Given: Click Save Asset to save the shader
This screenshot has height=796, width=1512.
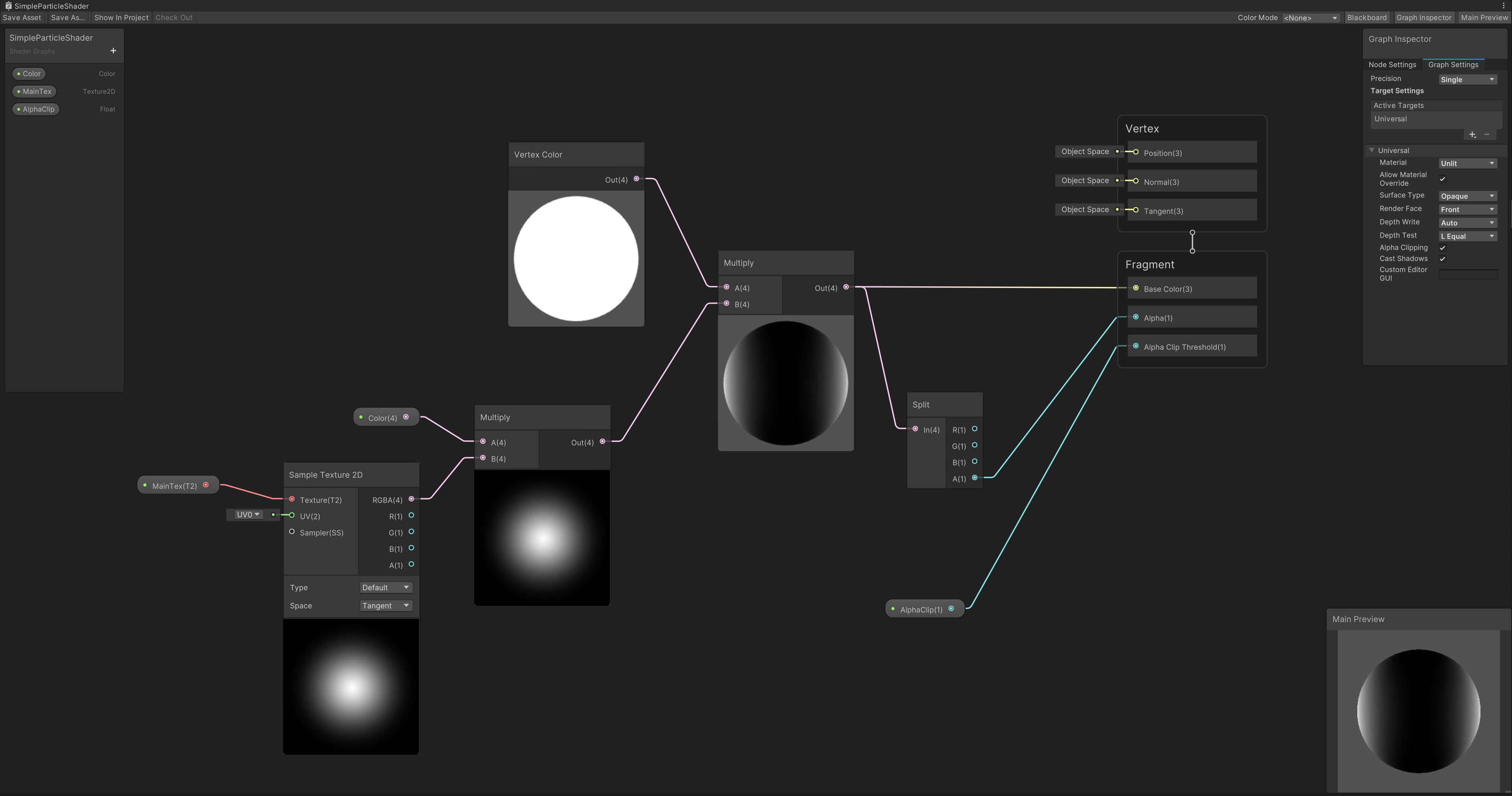Looking at the screenshot, I should click(22, 18).
